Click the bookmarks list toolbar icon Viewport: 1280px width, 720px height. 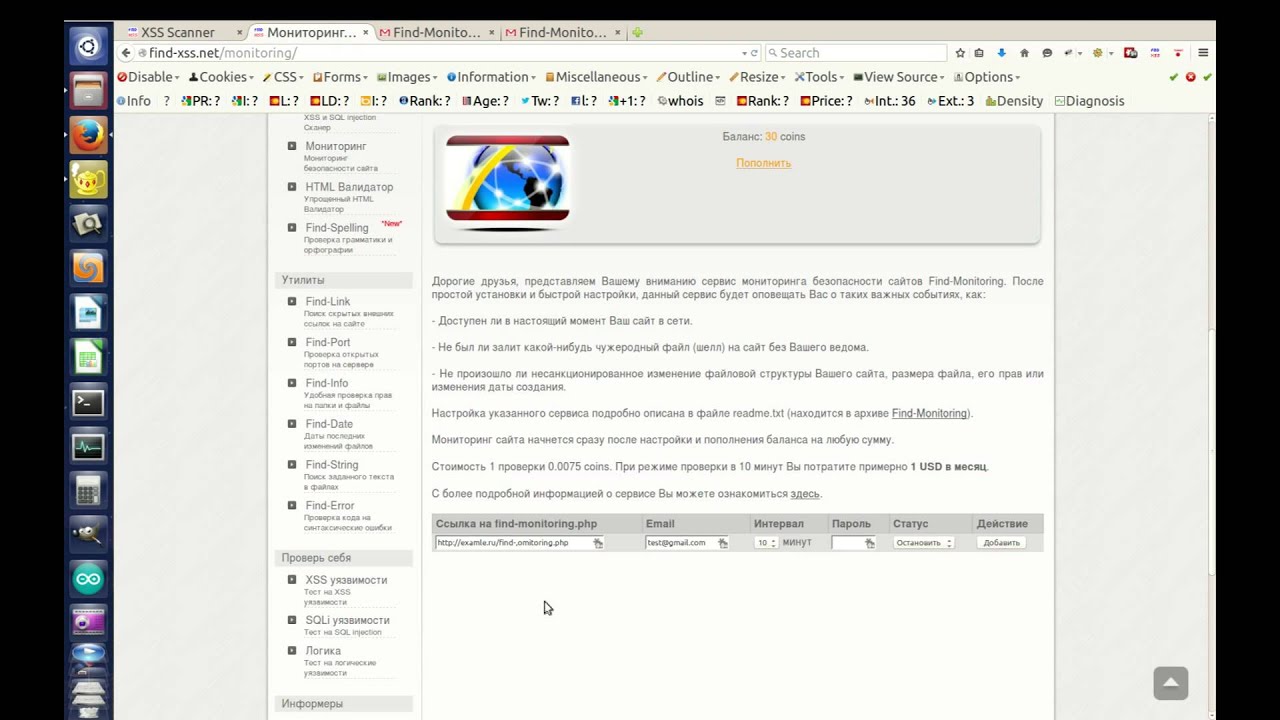pos(979,53)
